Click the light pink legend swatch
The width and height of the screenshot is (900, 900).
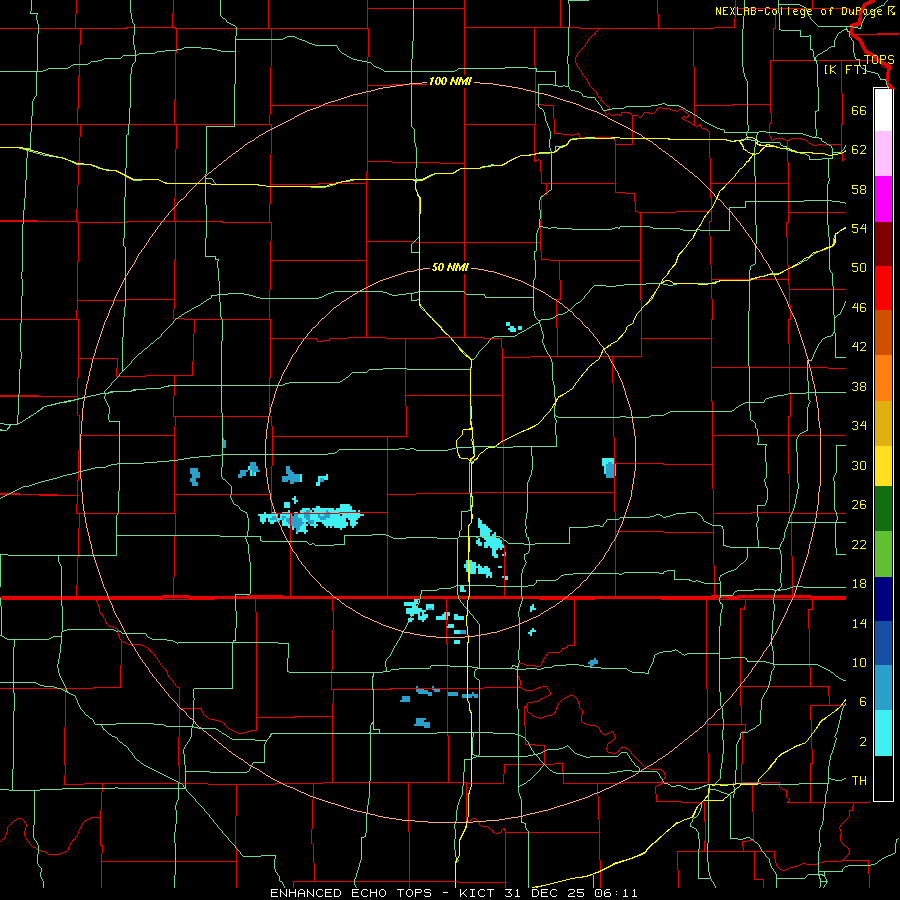click(x=883, y=154)
